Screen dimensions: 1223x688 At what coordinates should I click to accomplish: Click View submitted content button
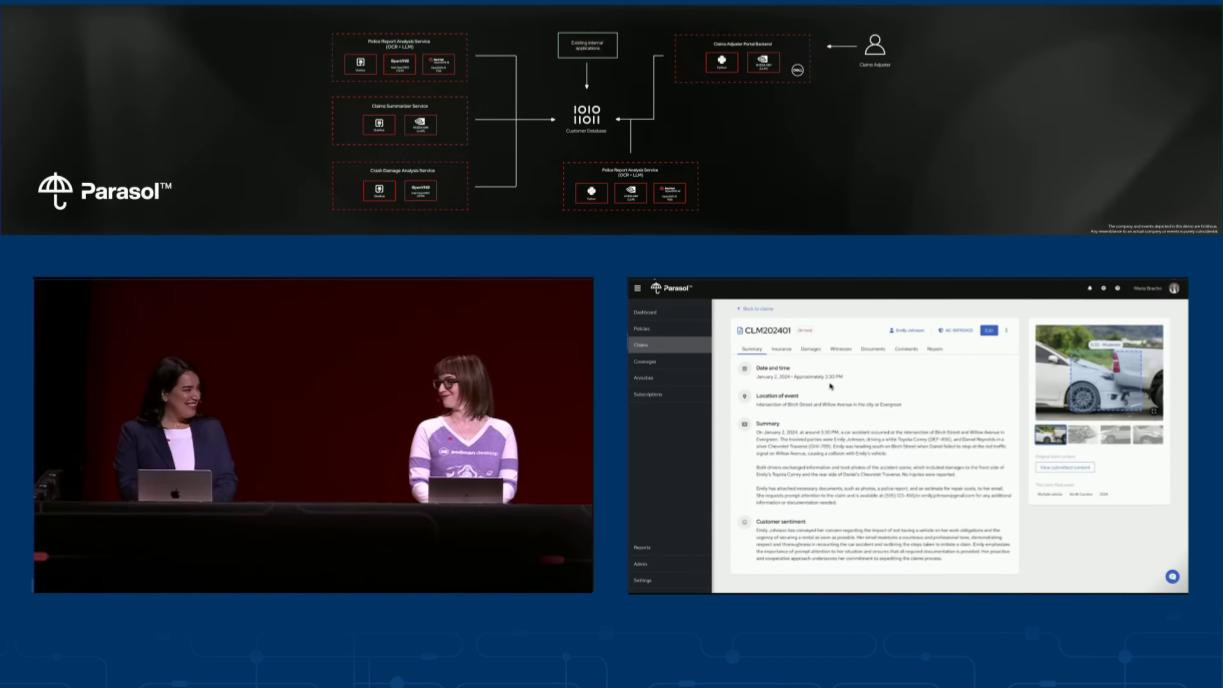click(x=1065, y=467)
